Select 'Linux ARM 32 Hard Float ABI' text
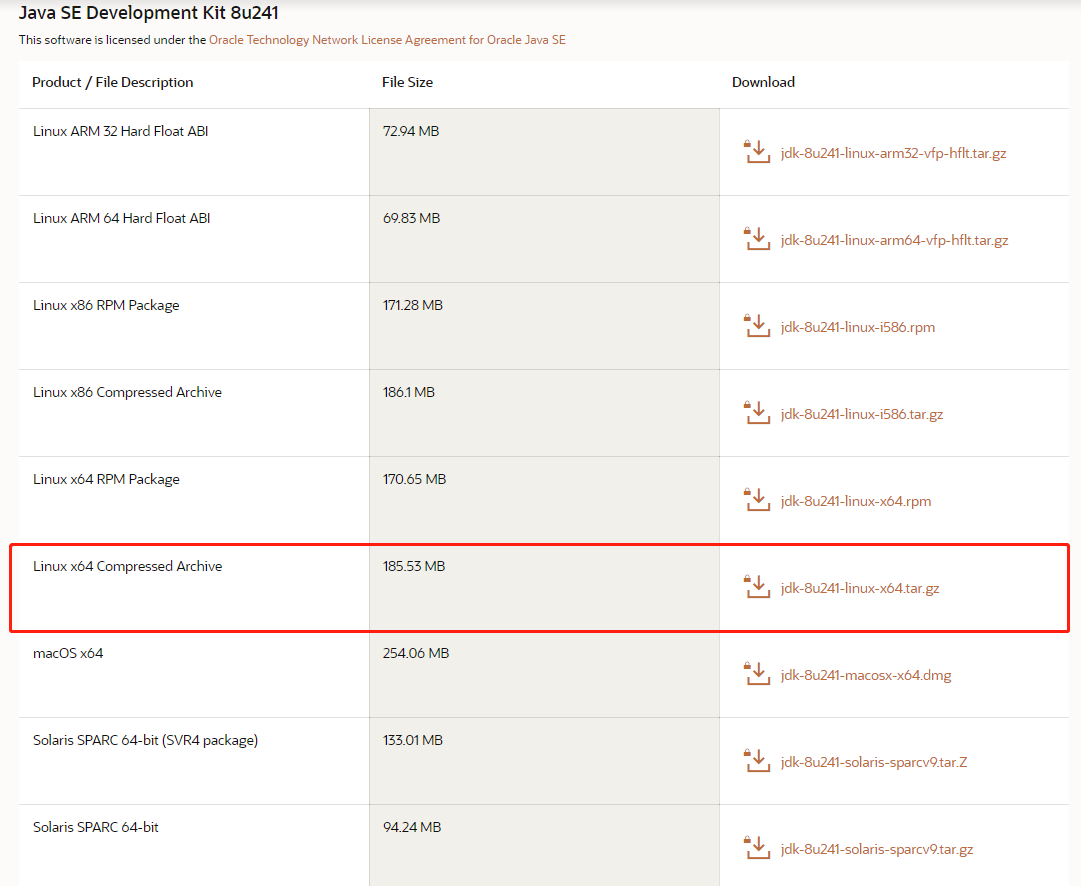The image size is (1081, 886). point(121,131)
